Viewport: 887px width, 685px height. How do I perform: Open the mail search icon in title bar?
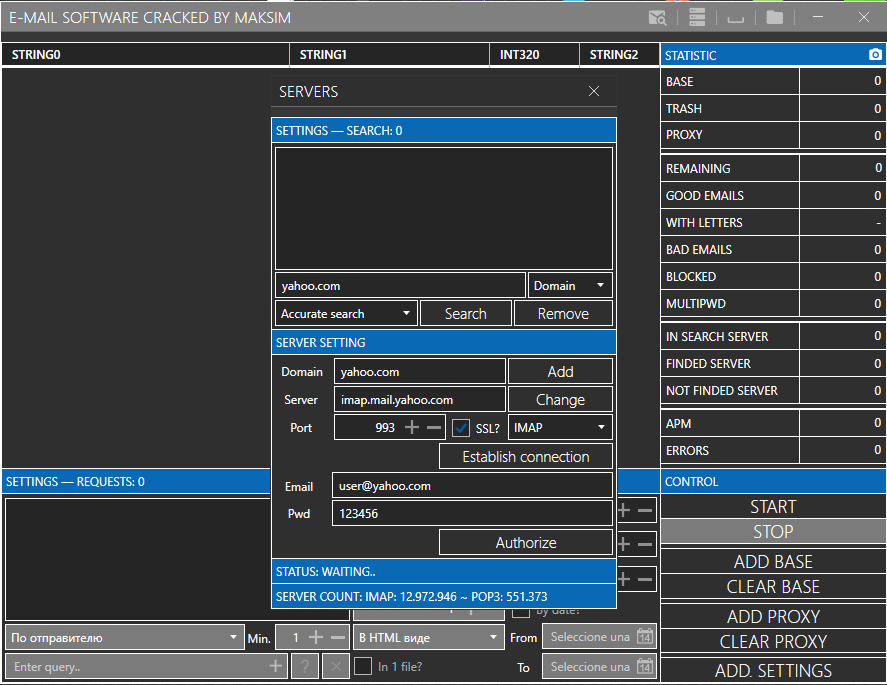tap(657, 18)
